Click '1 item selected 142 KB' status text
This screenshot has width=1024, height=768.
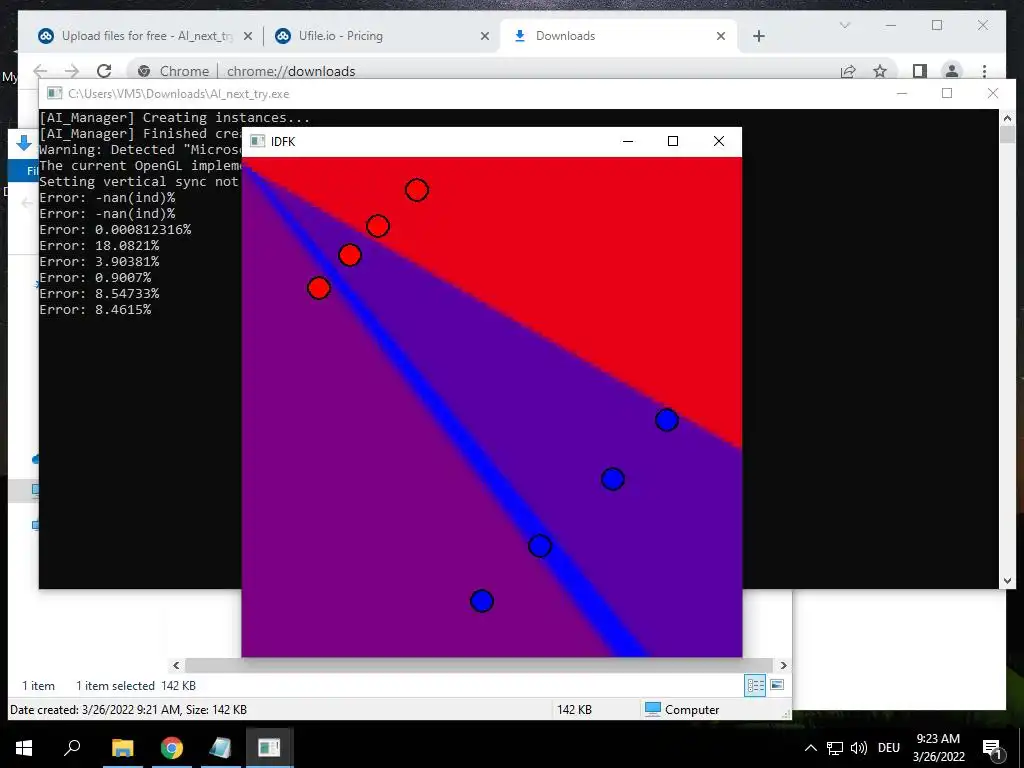136,686
